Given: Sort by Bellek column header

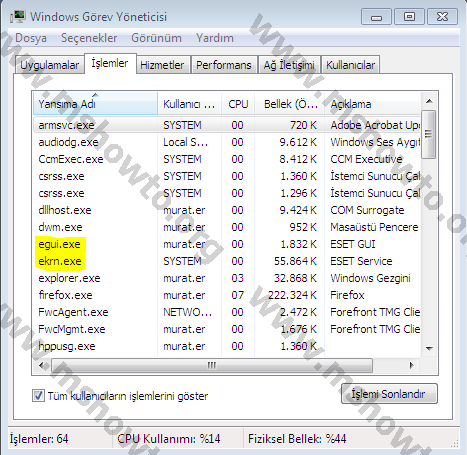Looking at the screenshot, I should [290, 104].
